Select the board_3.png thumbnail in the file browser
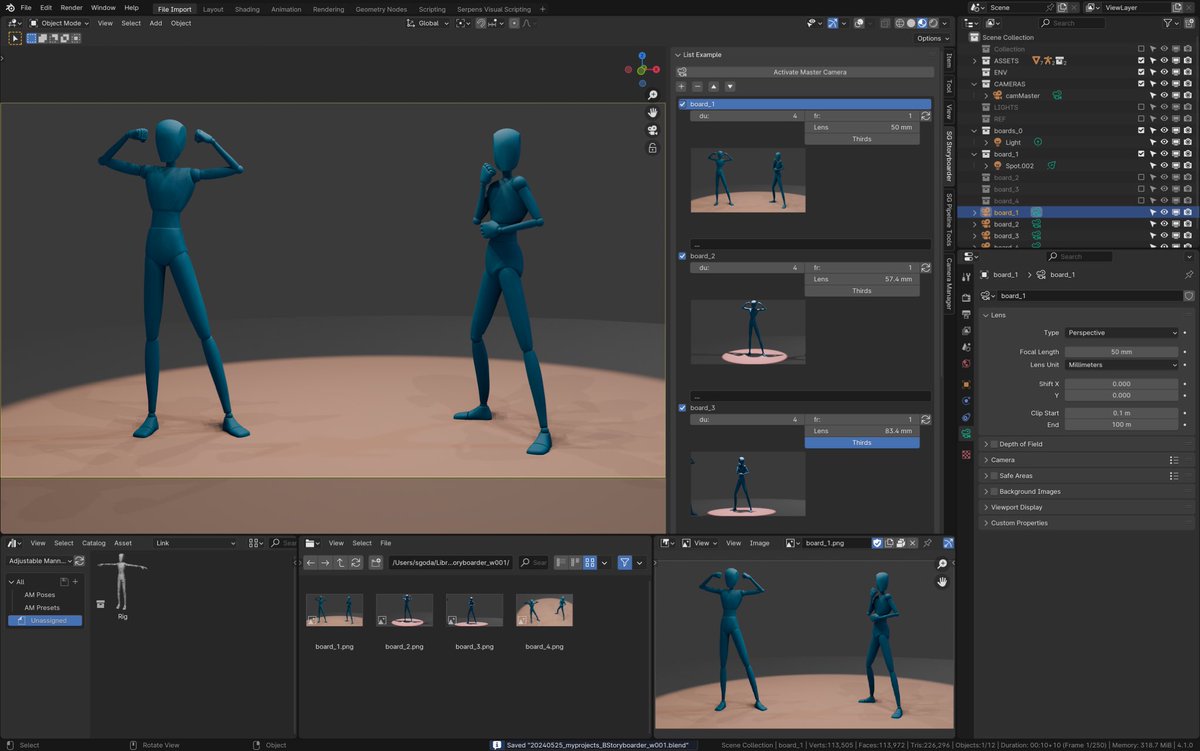 pos(474,610)
